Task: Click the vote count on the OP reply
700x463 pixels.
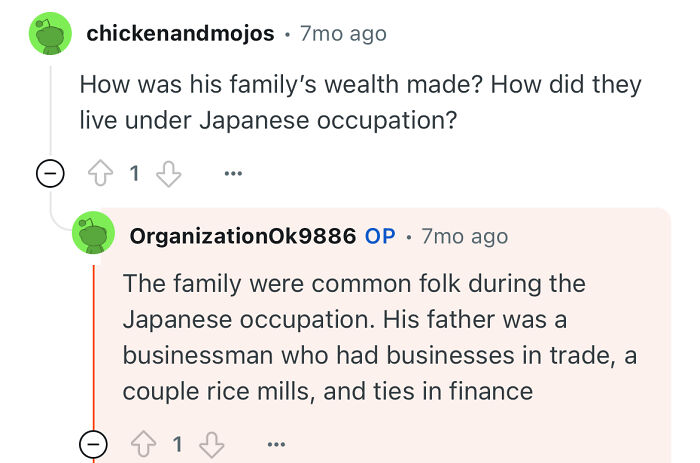Action: click(178, 444)
